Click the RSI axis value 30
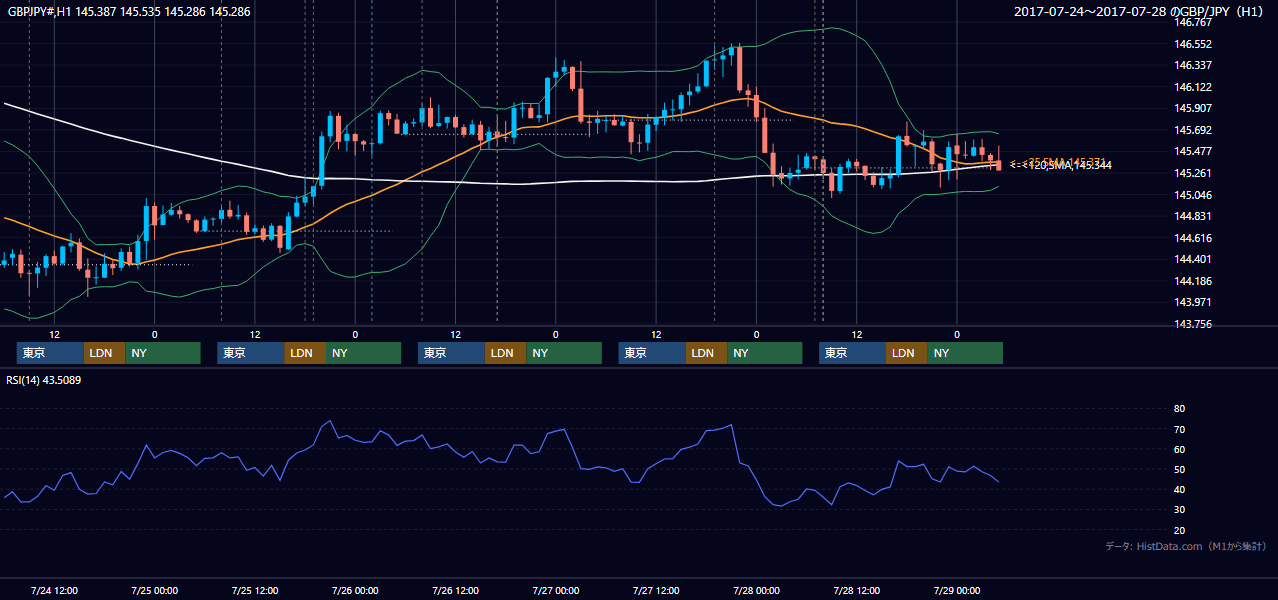This screenshot has height=600, width=1278. coord(1179,510)
